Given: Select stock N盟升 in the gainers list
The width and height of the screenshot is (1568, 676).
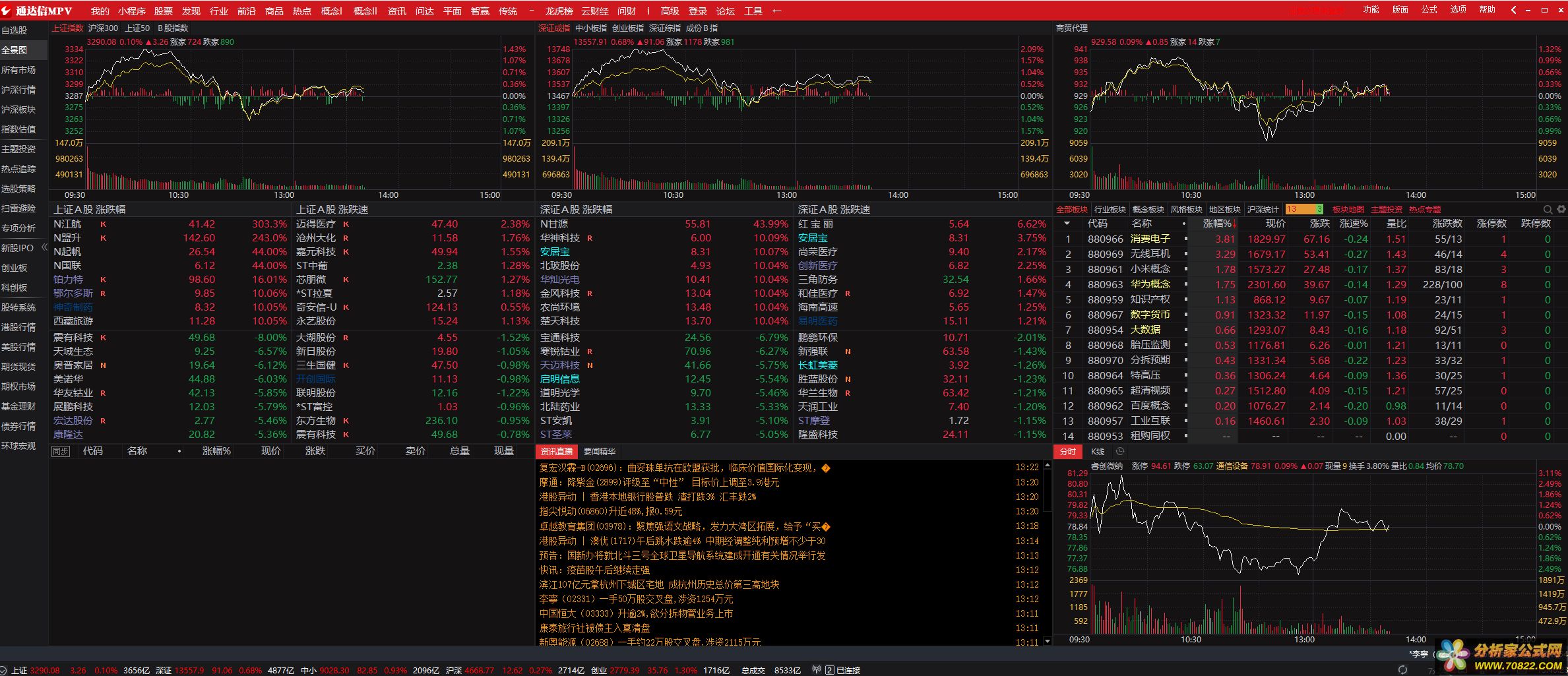Looking at the screenshot, I should (x=170, y=238).
